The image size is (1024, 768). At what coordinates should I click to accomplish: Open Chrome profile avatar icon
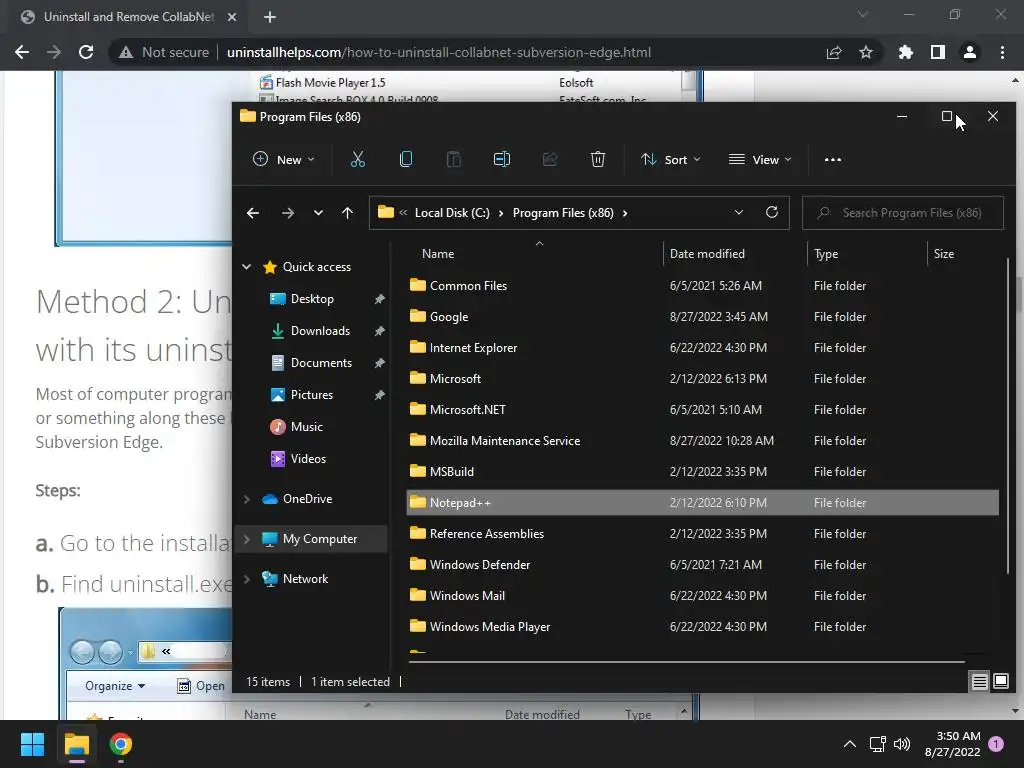click(970, 52)
